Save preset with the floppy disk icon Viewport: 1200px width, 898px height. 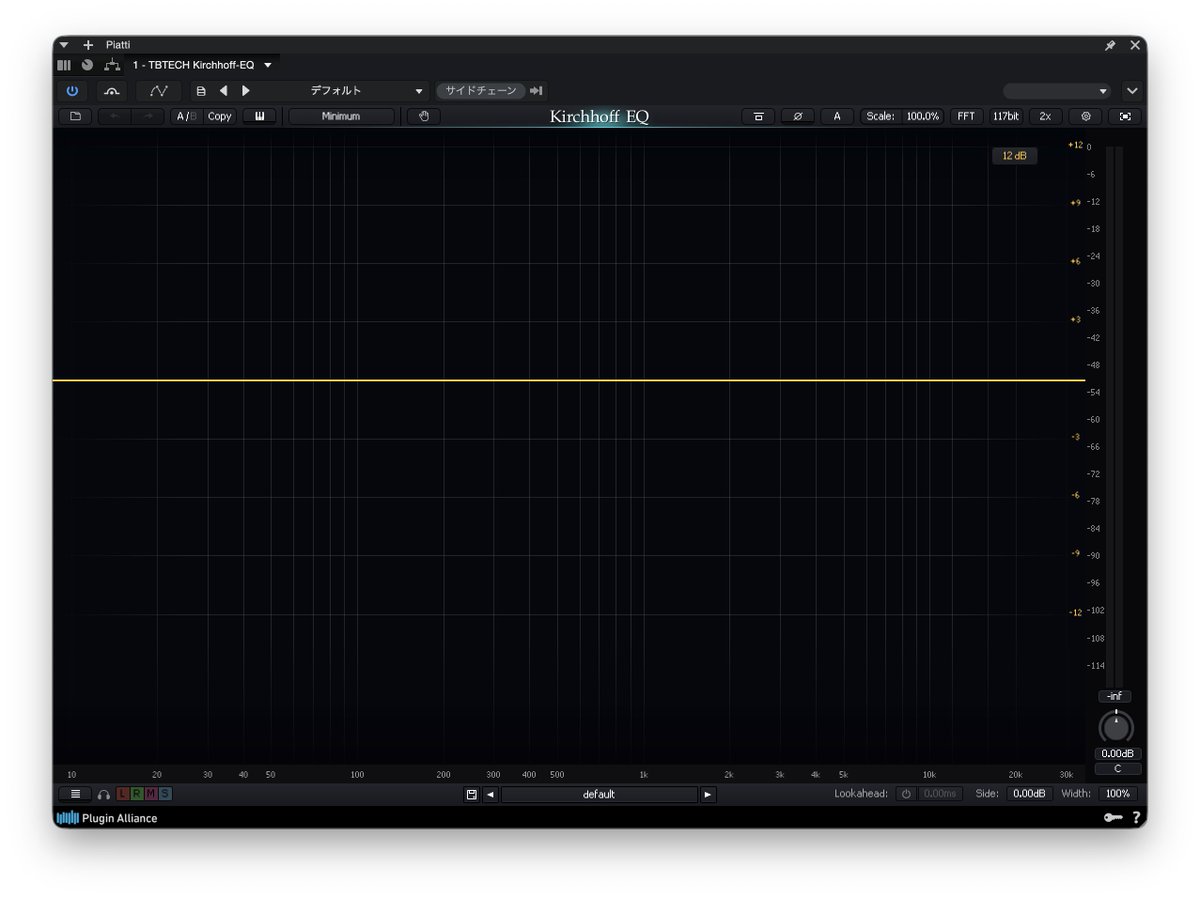coord(471,794)
